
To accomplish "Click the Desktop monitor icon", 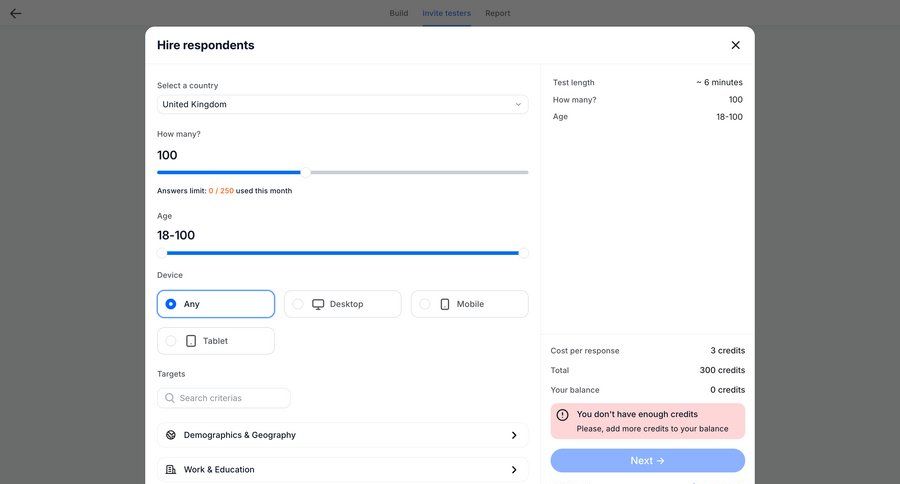I will point(318,304).
